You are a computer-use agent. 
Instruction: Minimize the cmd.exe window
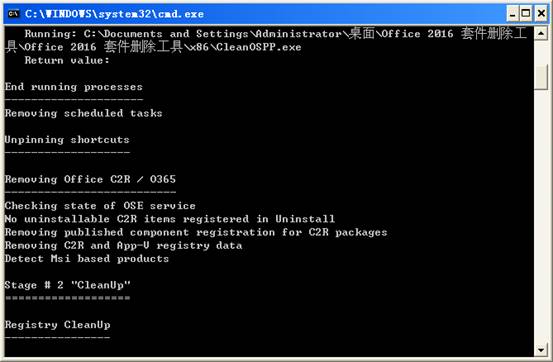pyautogui.click(x=512, y=14)
